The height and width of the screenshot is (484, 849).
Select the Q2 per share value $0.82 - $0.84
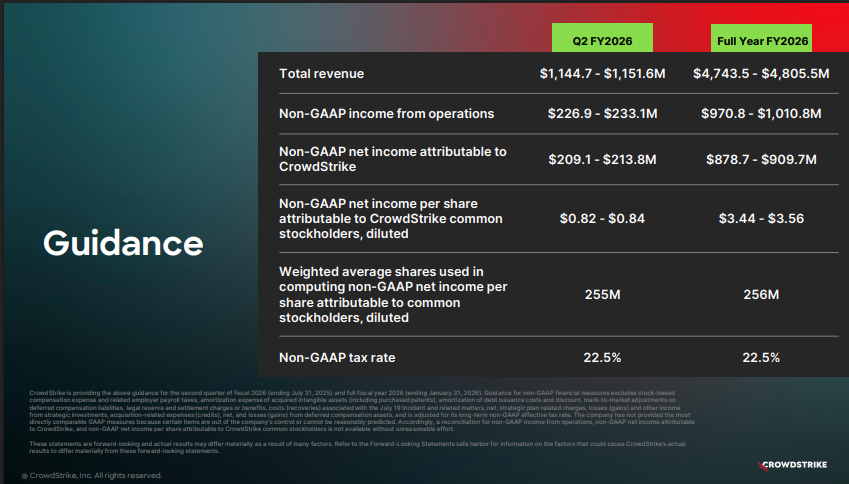[x=602, y=218]
